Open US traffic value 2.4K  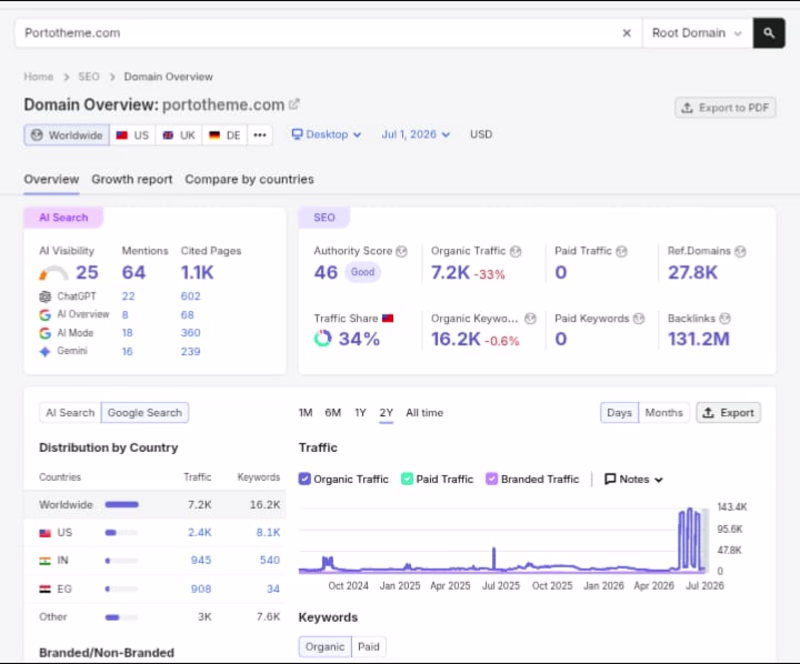(199, 532)
